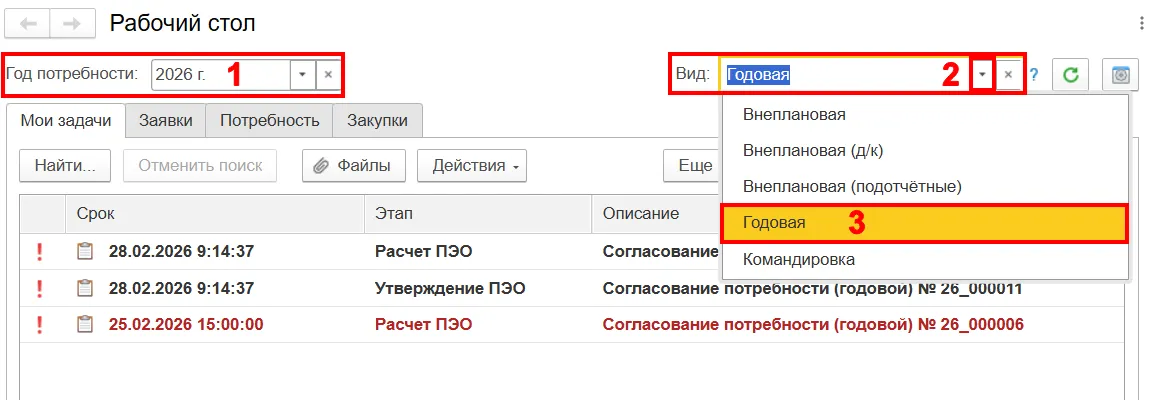1150x400 pixels.
Task: Choose Внеплановая (подотчётные) option
Action: tap(925, 186)
